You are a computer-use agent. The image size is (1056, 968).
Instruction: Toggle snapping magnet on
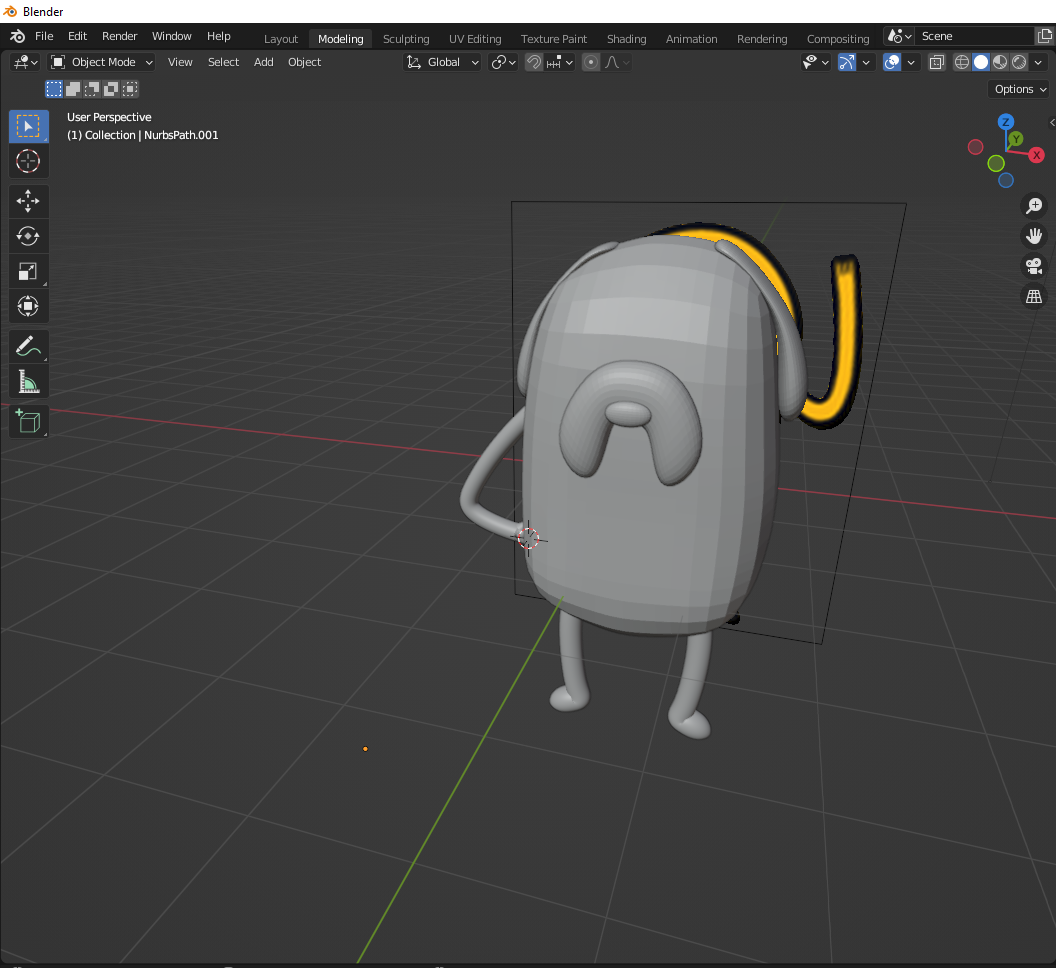(x=533, y=63)
